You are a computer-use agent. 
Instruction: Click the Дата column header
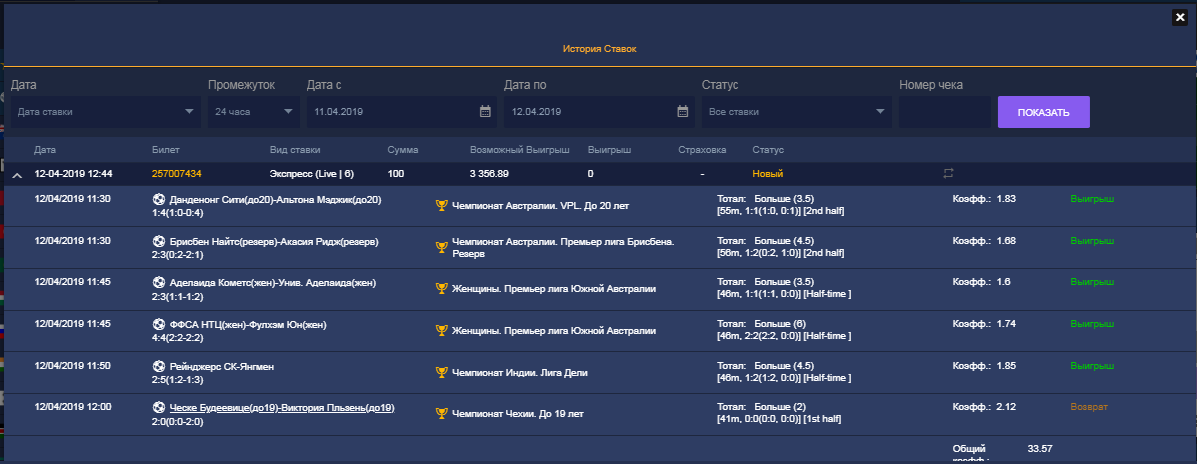(45, 150)
